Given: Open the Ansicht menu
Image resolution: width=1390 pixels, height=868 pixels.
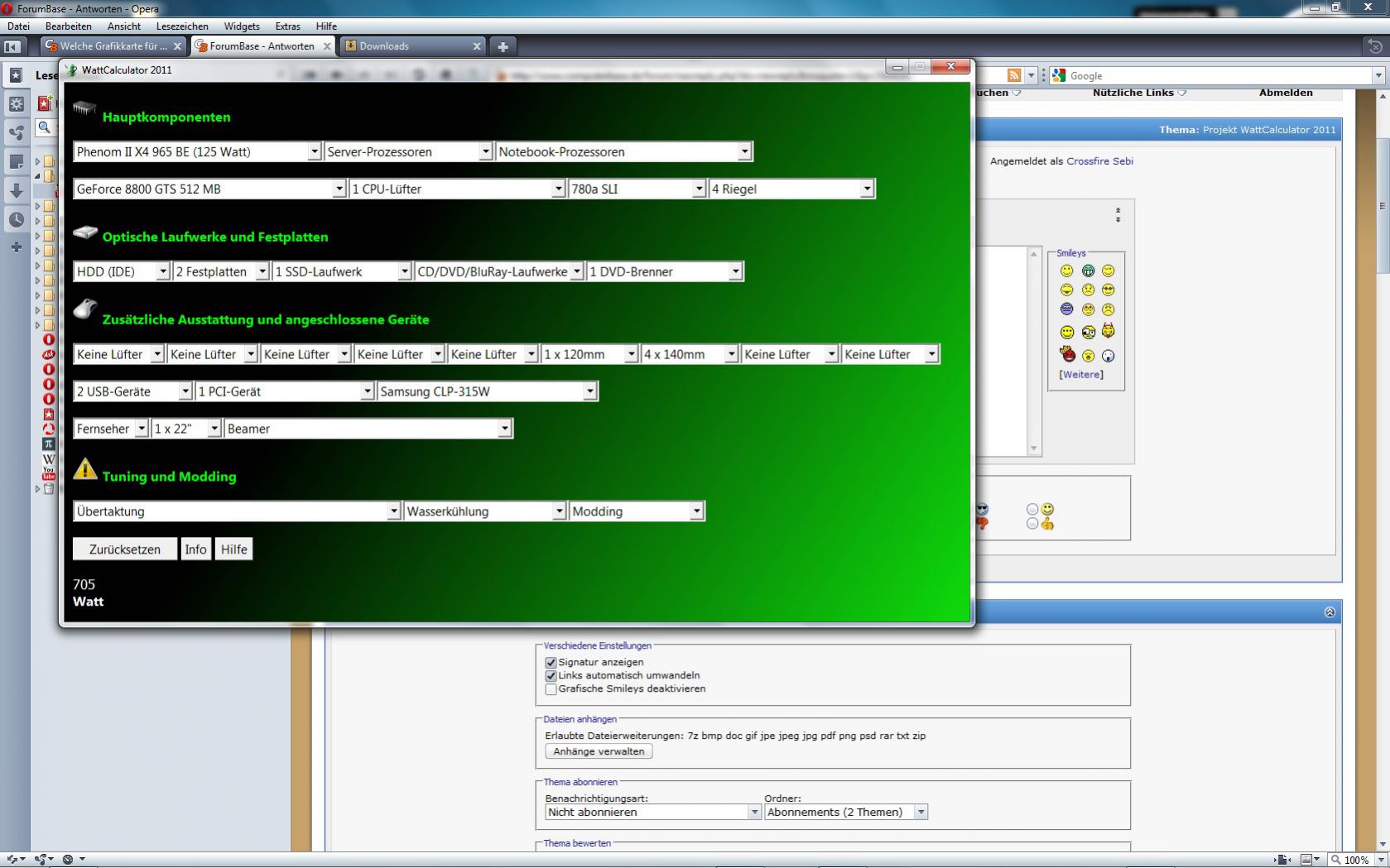Looking at the screenshot, I should 124,26.
